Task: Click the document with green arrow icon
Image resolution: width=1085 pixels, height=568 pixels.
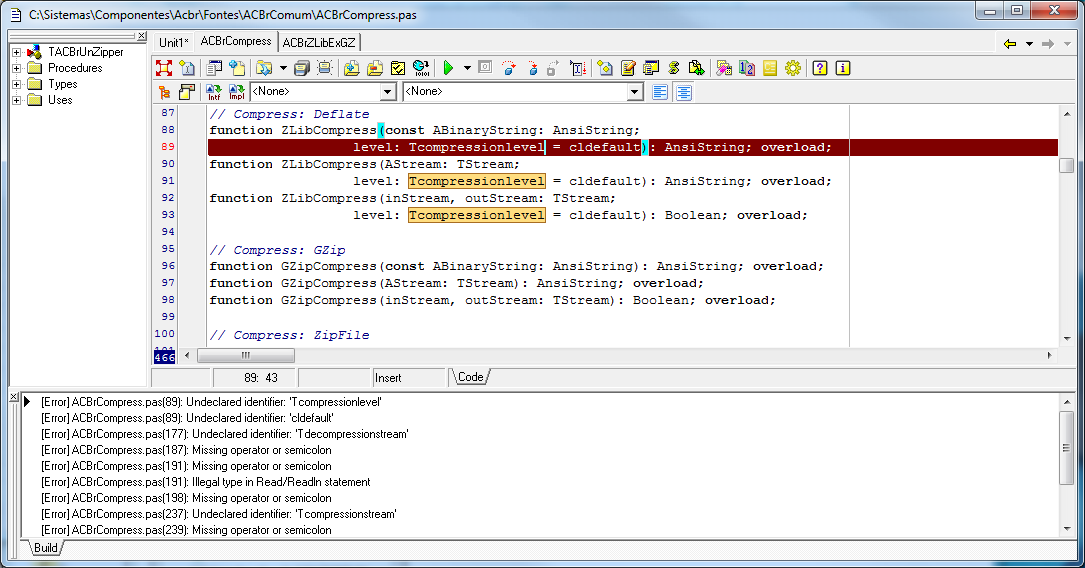Action: click(697, 68)
